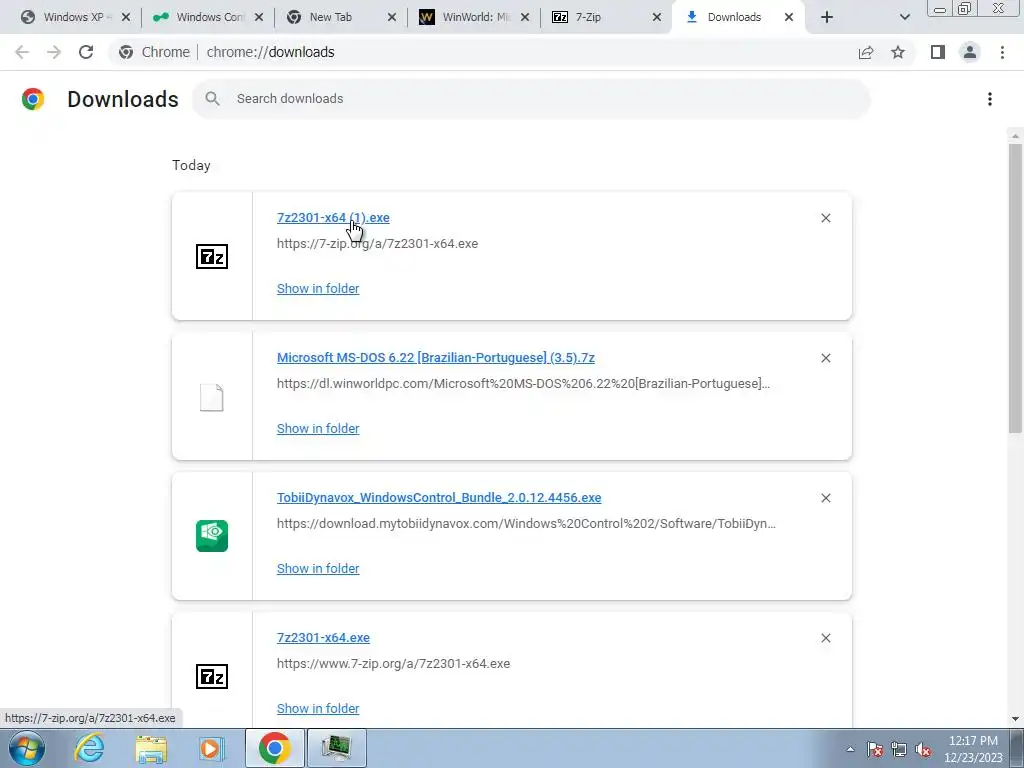1024x768 pixels.
Task: Click the browser Back arrow
Action: tap(22, 52)
